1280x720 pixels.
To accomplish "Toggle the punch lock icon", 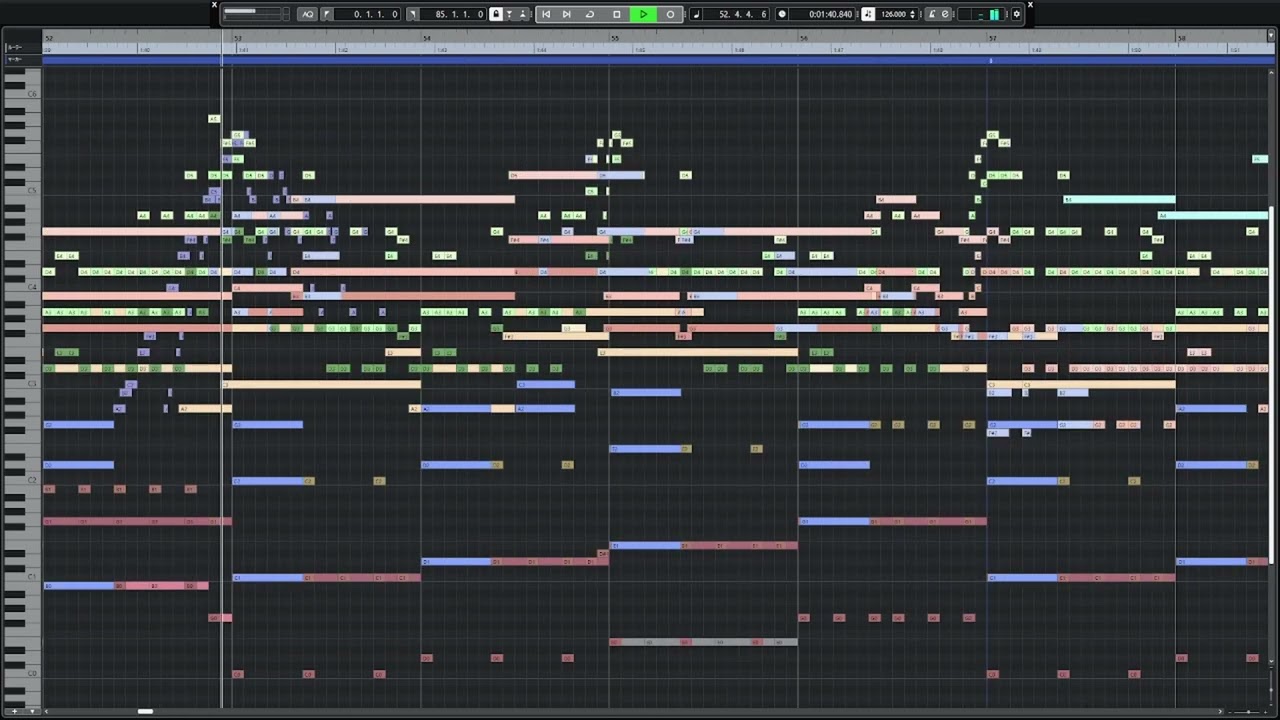I will pyautogui.click(x=496, y=14).
